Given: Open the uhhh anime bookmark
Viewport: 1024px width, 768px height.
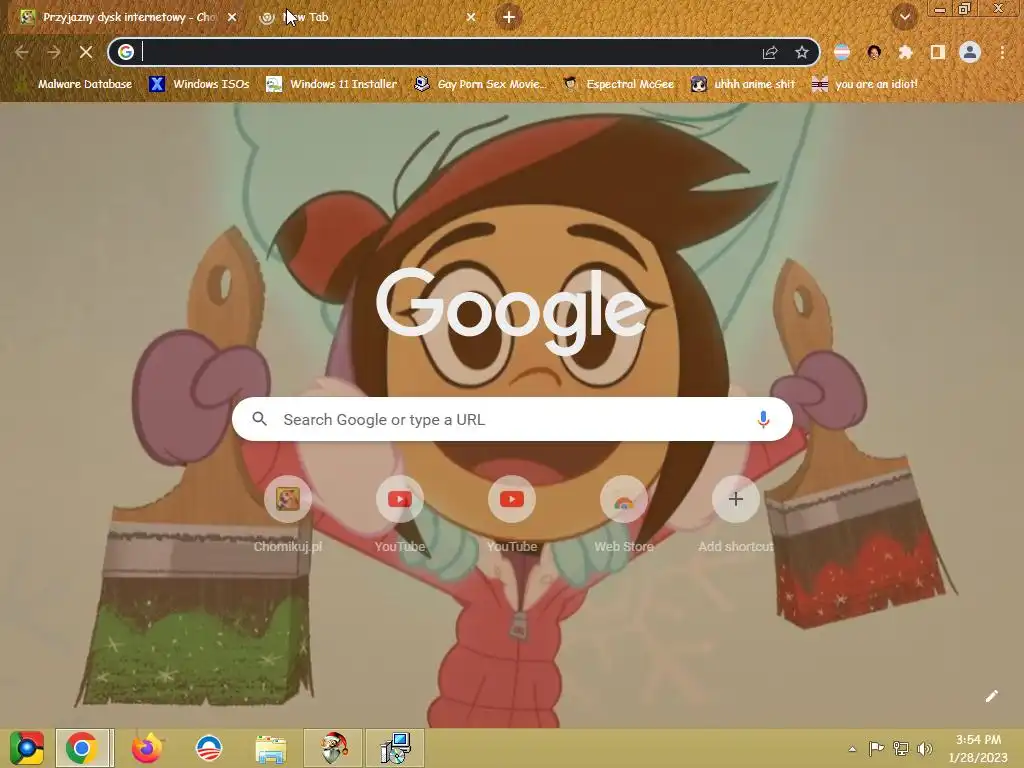Looking at the screenshot, I should point(743,84).
